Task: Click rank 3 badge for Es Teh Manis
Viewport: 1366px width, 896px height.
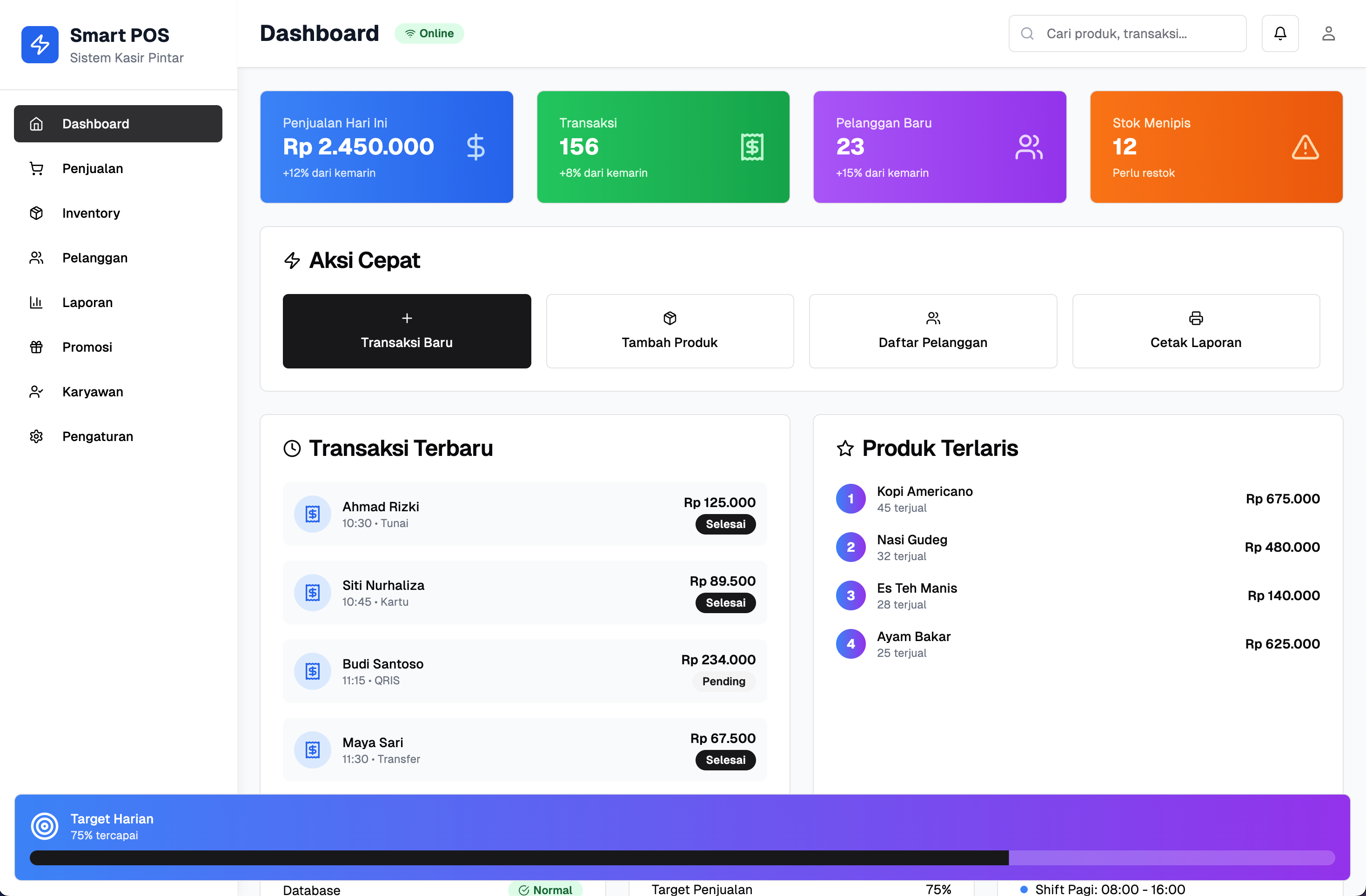Action: (850, 596)
